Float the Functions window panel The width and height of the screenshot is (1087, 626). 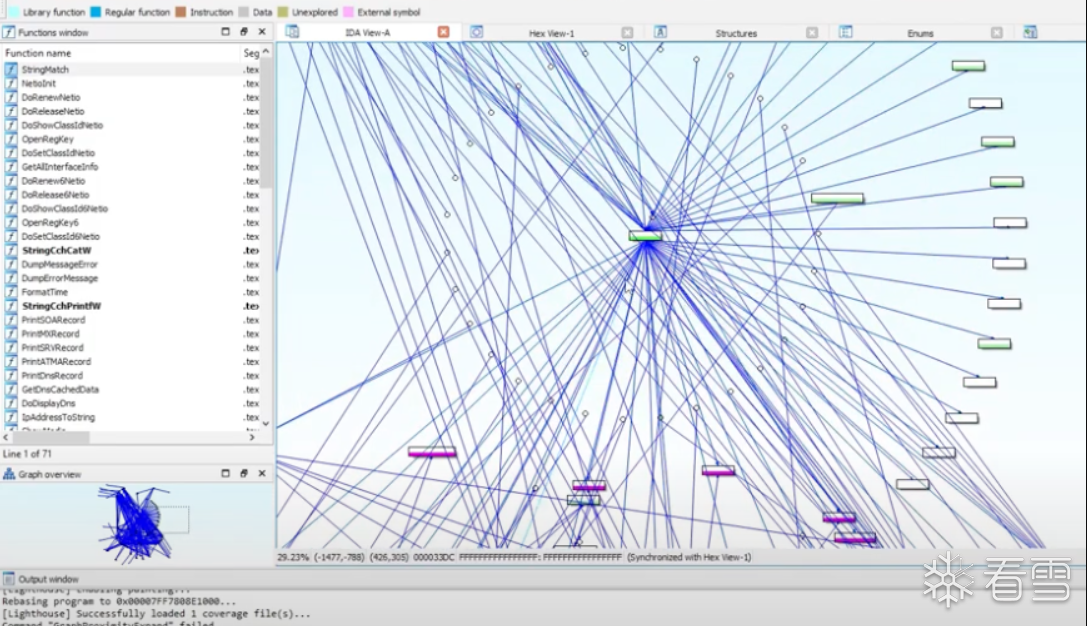tap(243, 31)
